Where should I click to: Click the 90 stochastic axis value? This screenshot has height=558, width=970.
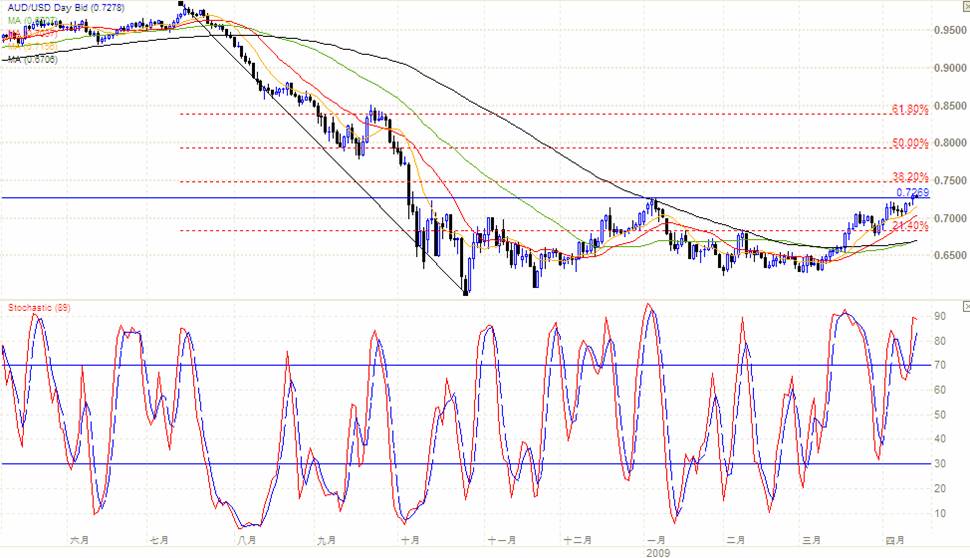coord(940,316)
